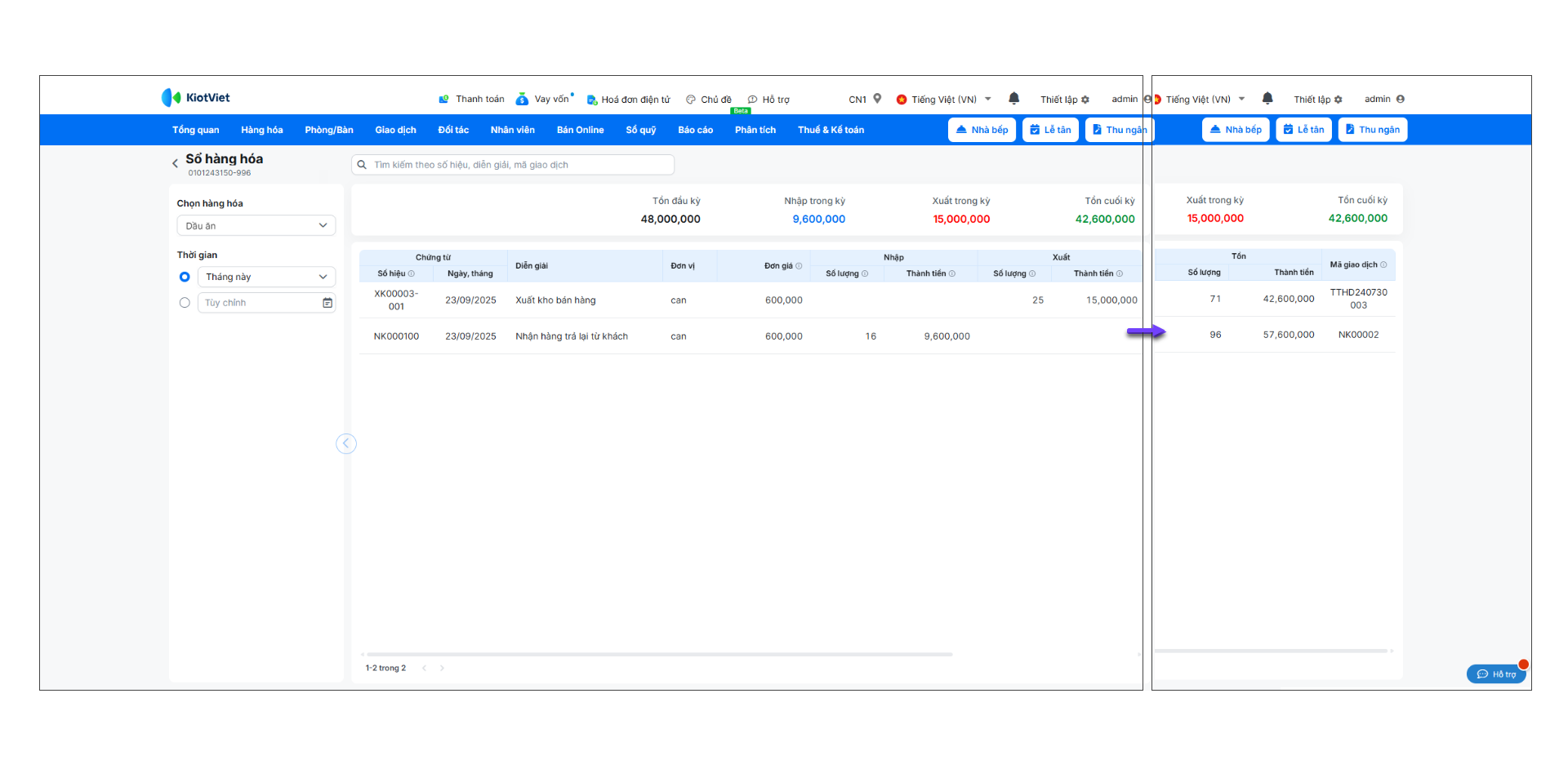Screen dimensions: 1568x769
Task: Select the Tùy chỉnh radio button
Action: coord(185,303)
